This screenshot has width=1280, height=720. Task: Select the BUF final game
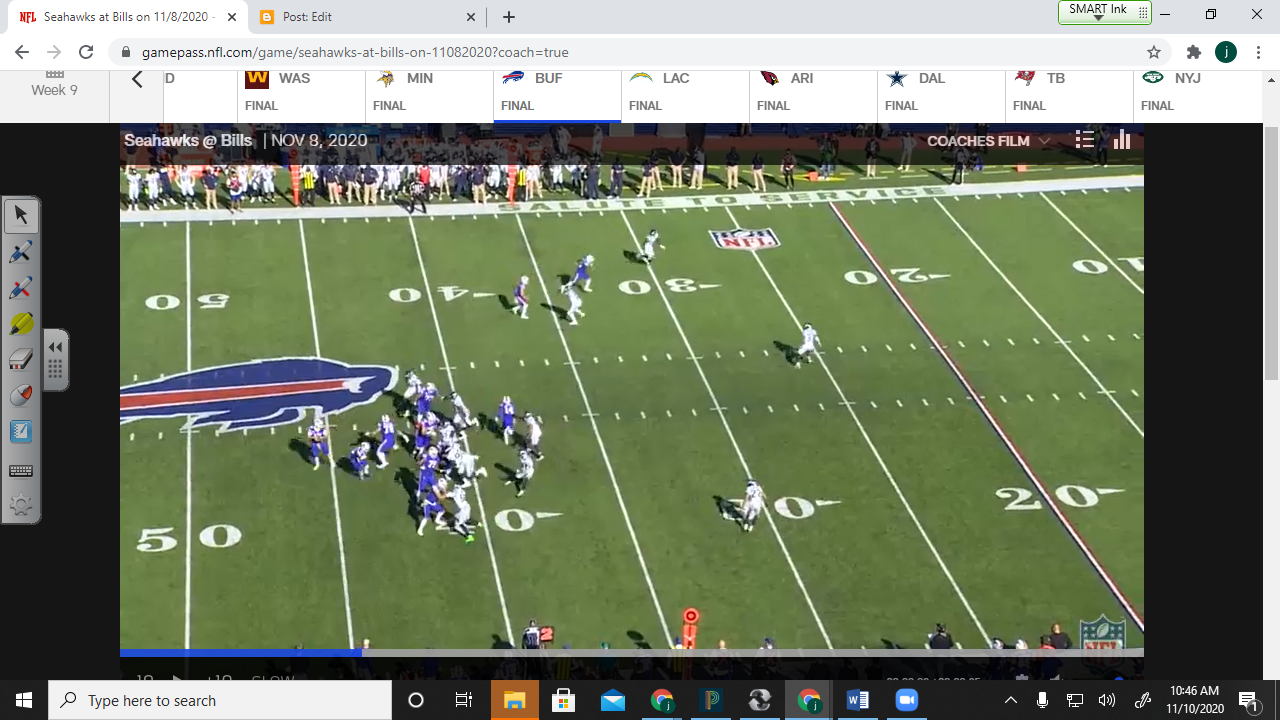(x=557, y=96)
